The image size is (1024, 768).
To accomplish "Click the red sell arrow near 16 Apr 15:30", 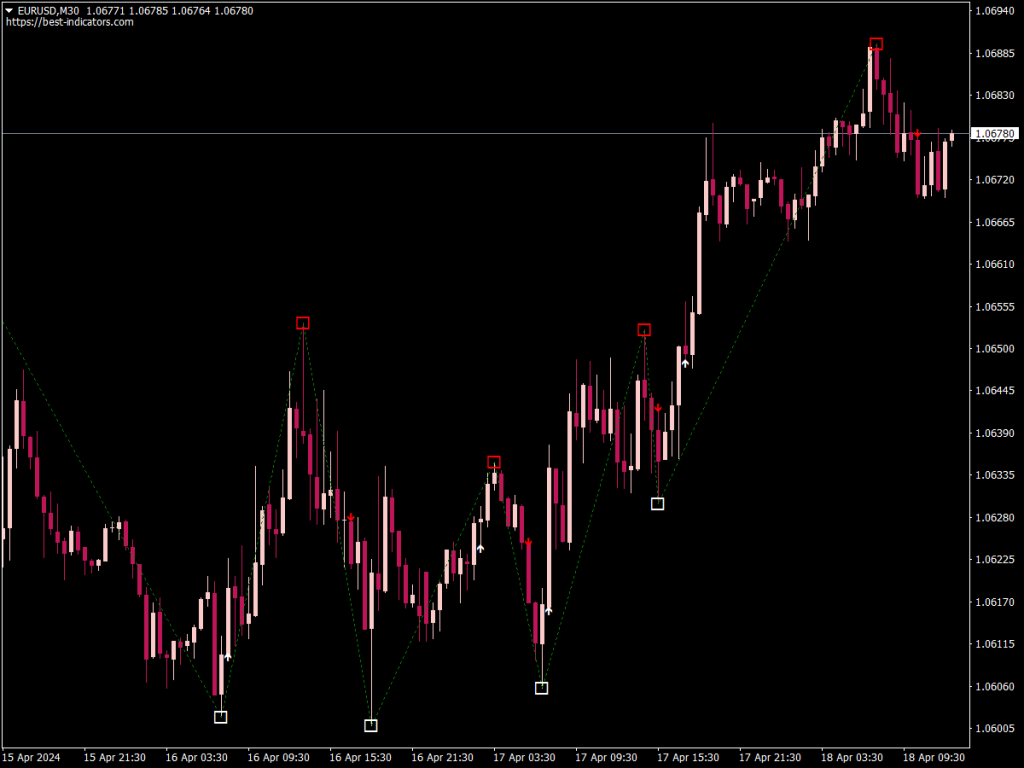I will 351,517.
